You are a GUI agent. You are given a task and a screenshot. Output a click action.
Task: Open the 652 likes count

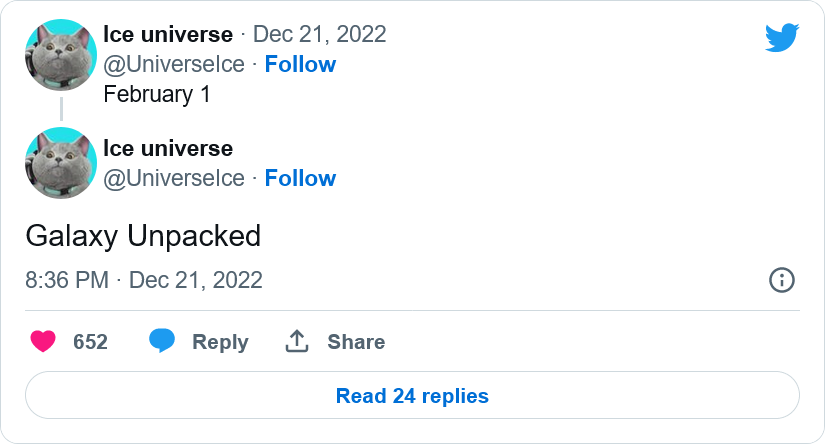(90, 342)
